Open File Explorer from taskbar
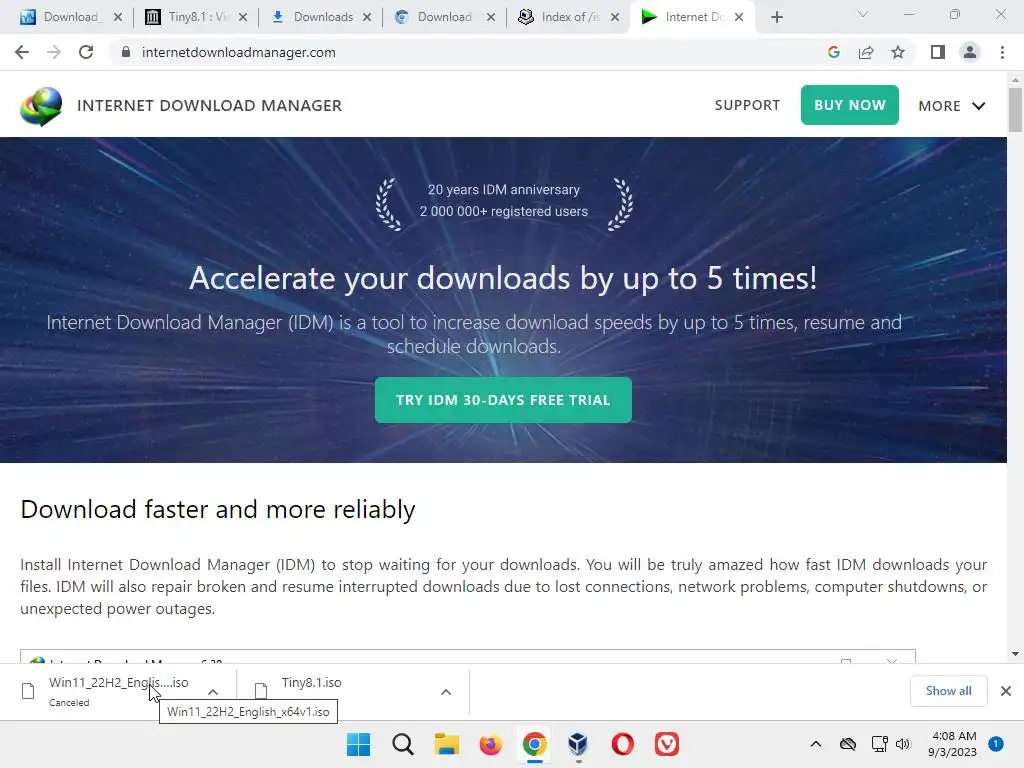 tap(447, 744)
